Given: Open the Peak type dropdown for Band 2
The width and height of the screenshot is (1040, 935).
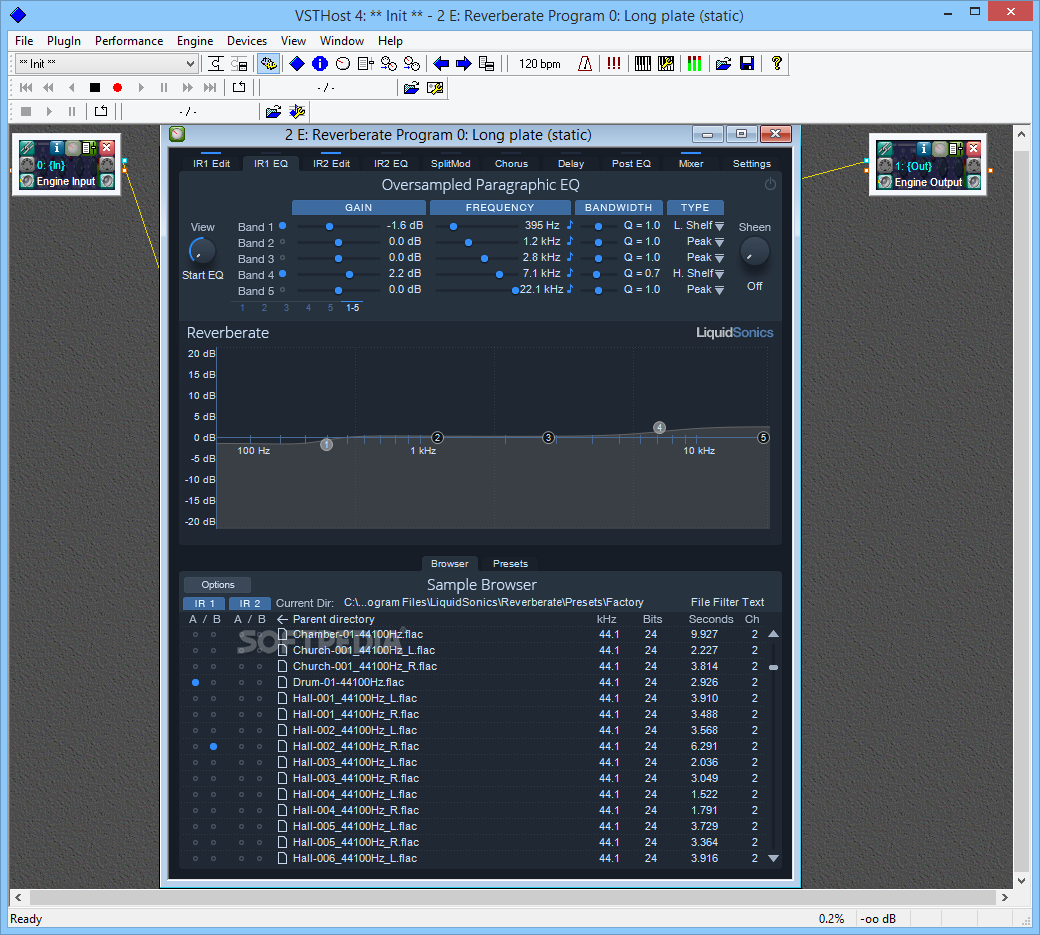Looking at the screenshot, I should pos(720,243).
